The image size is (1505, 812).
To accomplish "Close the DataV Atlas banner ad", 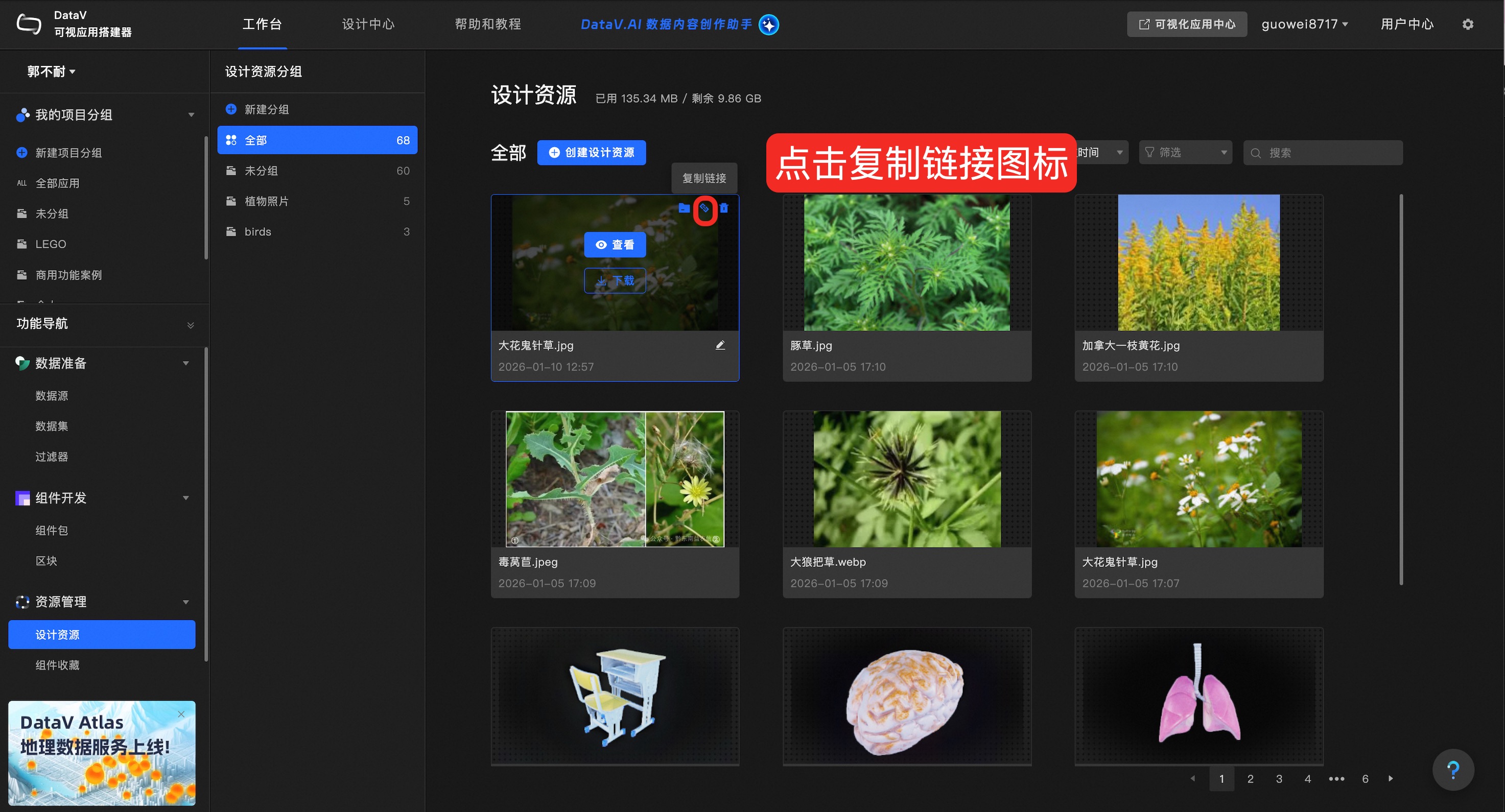I will tap(181, 714).
